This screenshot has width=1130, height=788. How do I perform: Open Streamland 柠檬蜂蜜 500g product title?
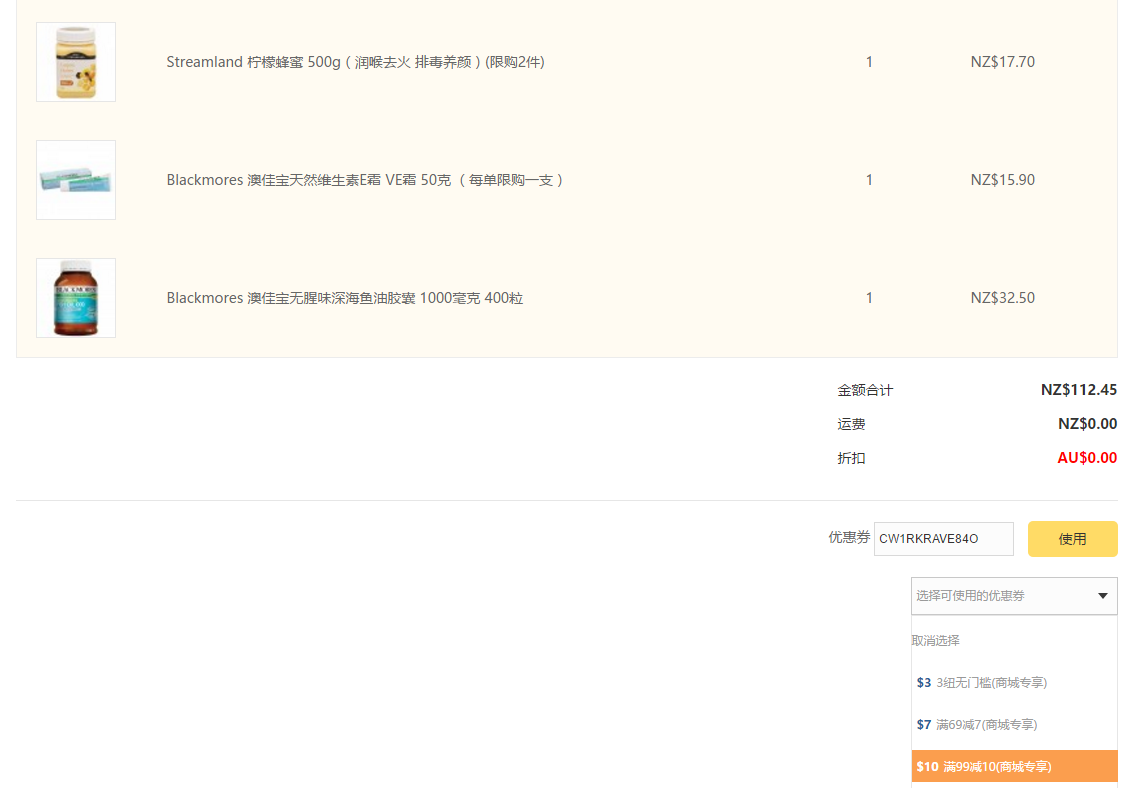355,62
